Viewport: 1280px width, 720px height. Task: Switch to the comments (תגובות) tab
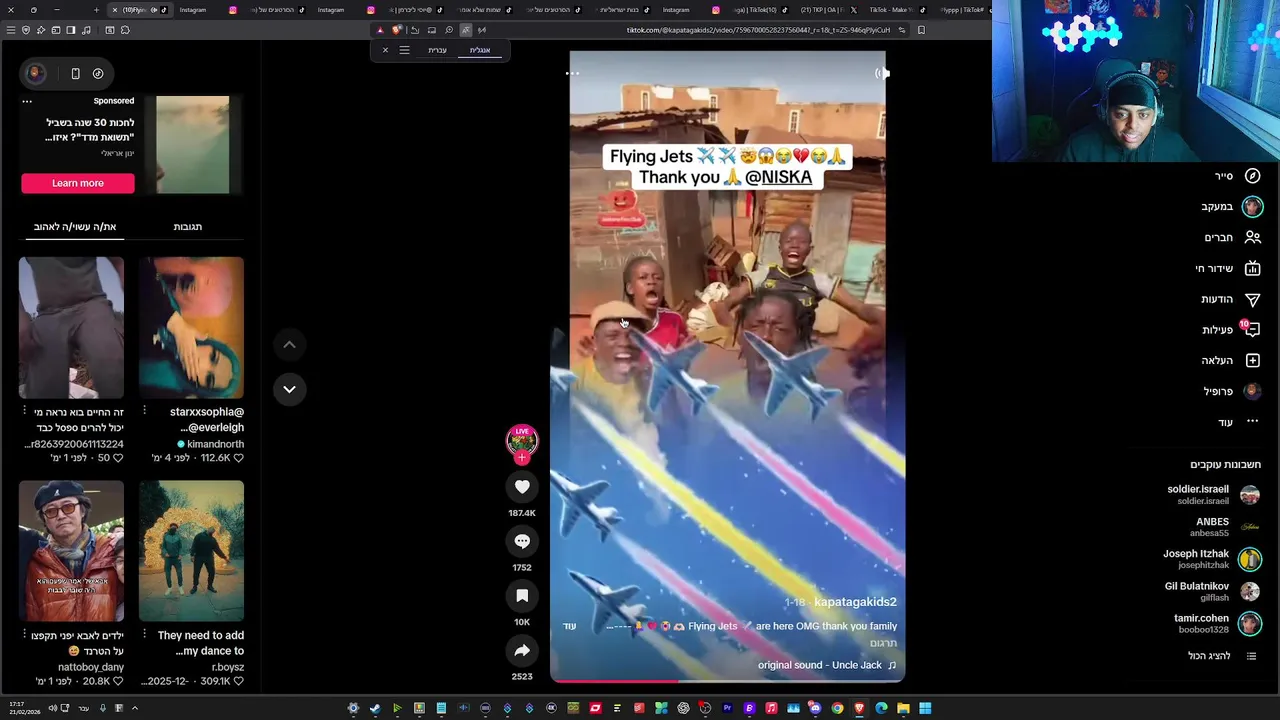coord(188,227)
